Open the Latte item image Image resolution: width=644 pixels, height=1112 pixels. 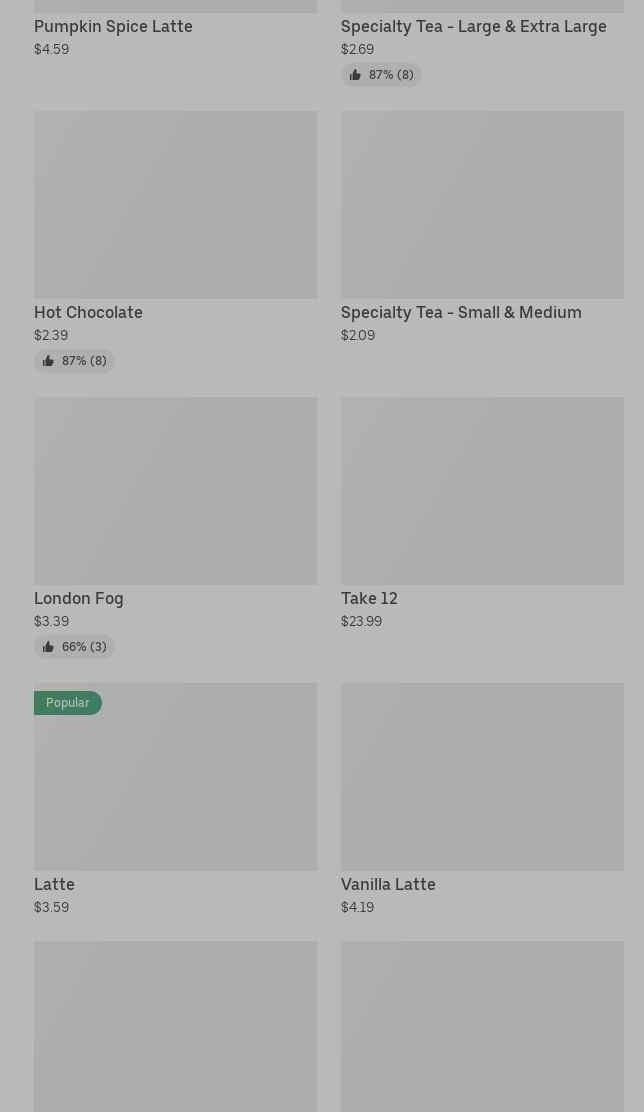click(x=175, y=790)
